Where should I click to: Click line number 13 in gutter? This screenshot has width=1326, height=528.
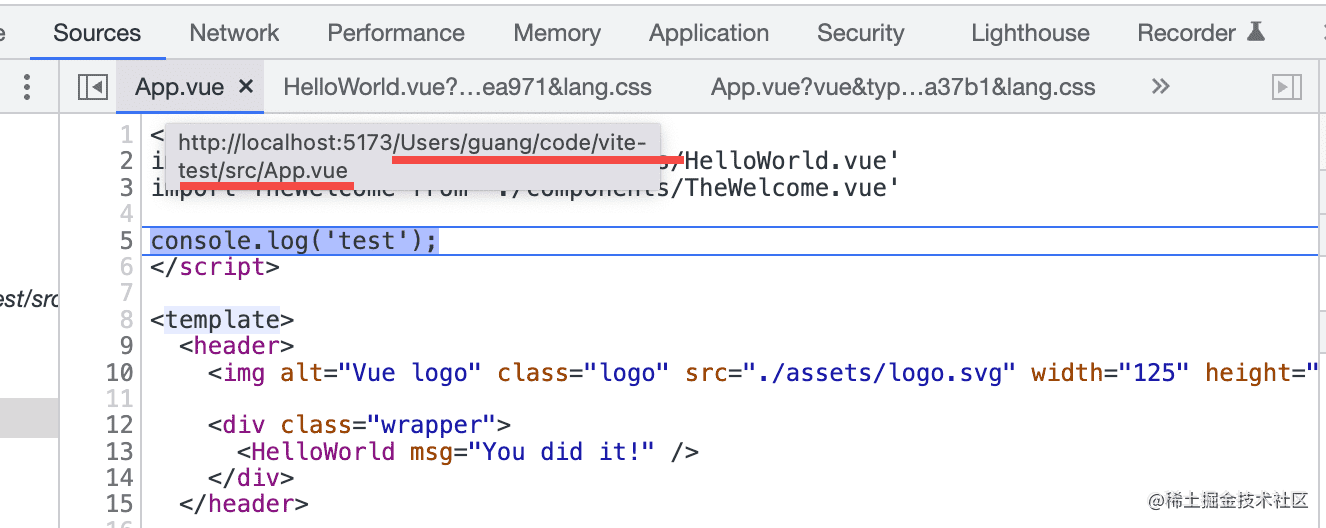point(119,452)
